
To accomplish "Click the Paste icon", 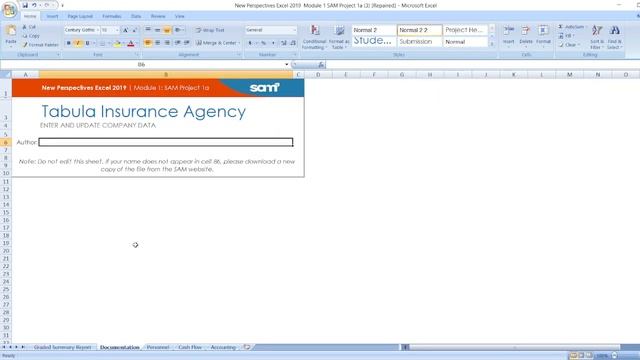I will pos(11,31).
